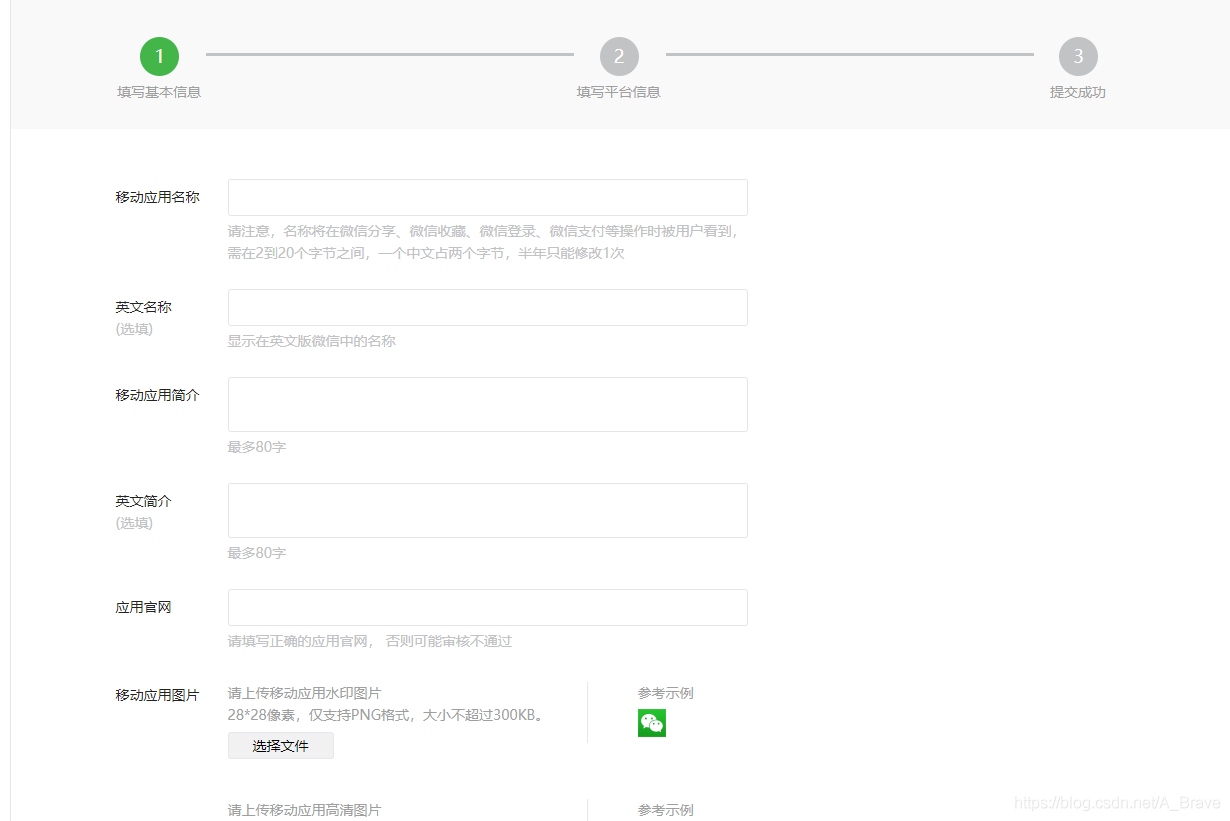Screen dimensions: 1230x821
Task: Click the 填写平台信息 step label
Action: click(x=619, y=92)
